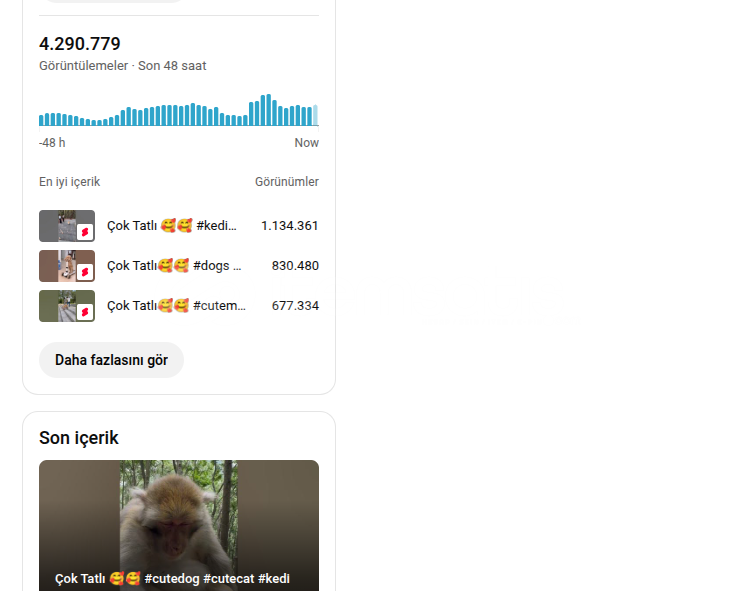
Task: Click the light-blue latest bar near Now
Action: coord(315,115)
